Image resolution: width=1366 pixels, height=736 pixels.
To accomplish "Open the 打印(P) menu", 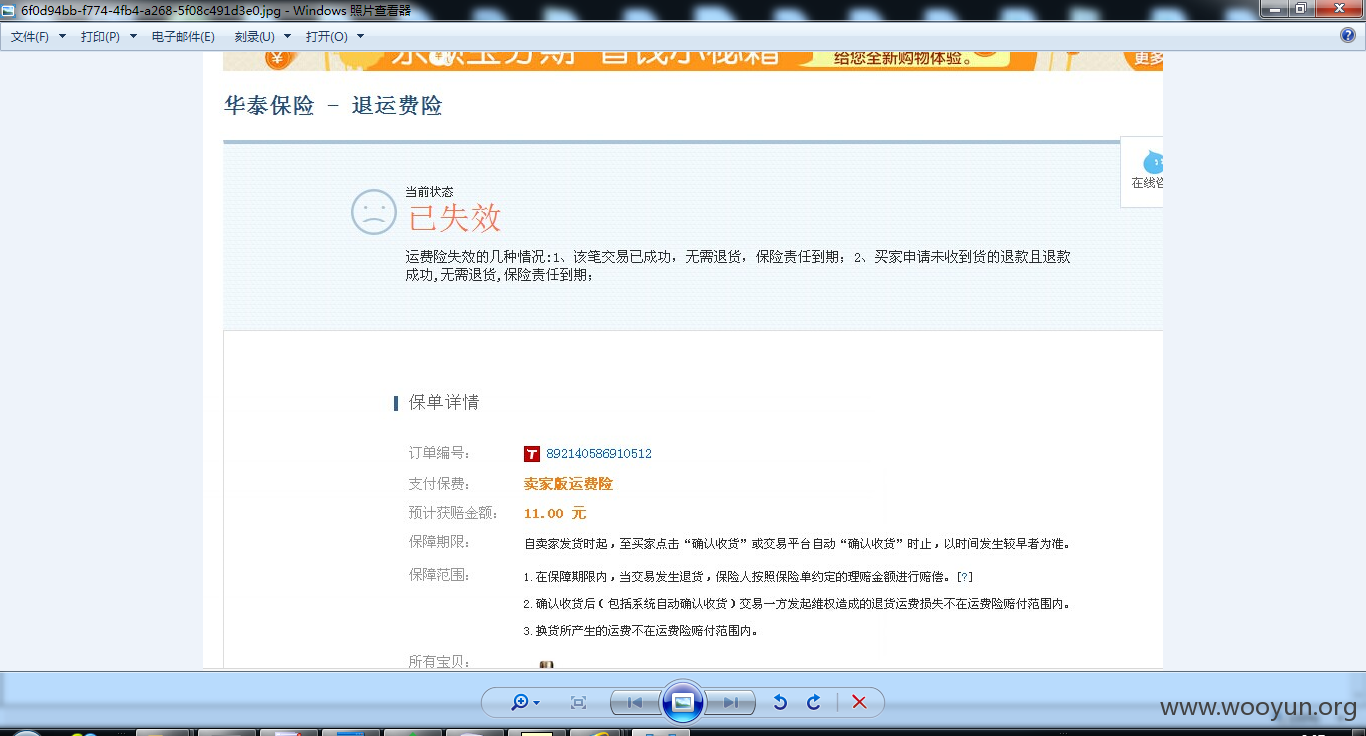I will pos(100,36).
